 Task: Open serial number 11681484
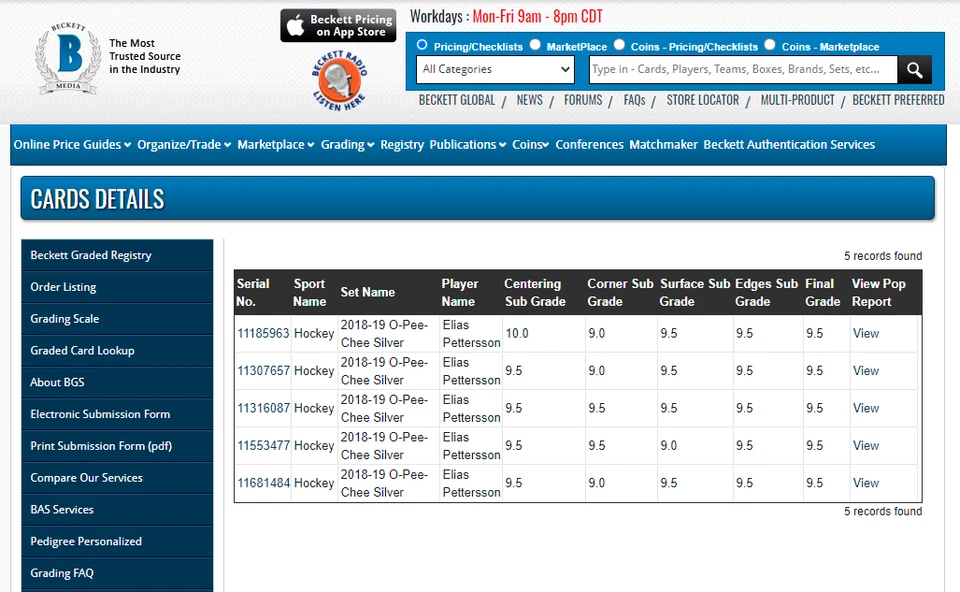tap(263, 483)
